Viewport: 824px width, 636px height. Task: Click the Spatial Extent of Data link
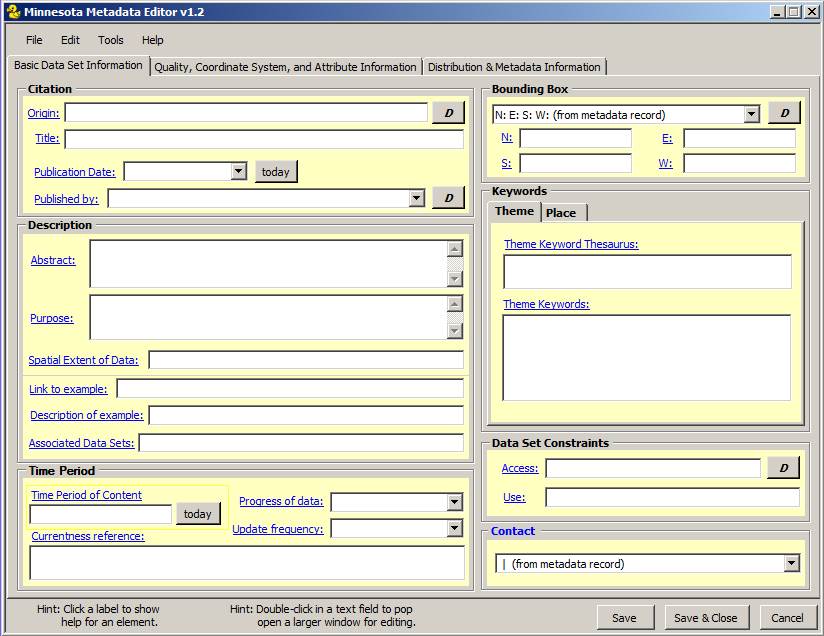[84, 360]
